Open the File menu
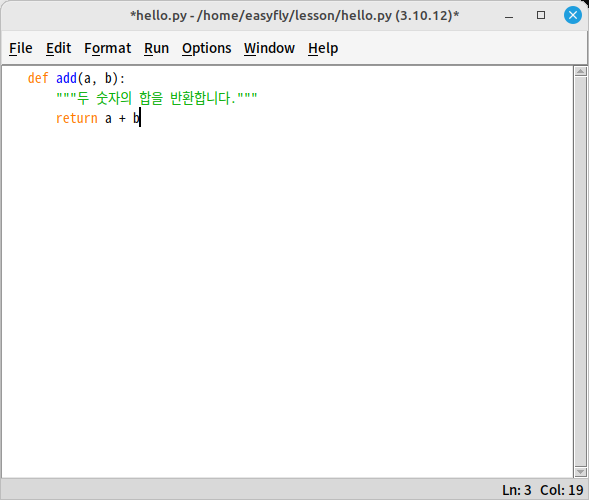Viewport: 589px width, 500px height. click(x=21, y=48)
